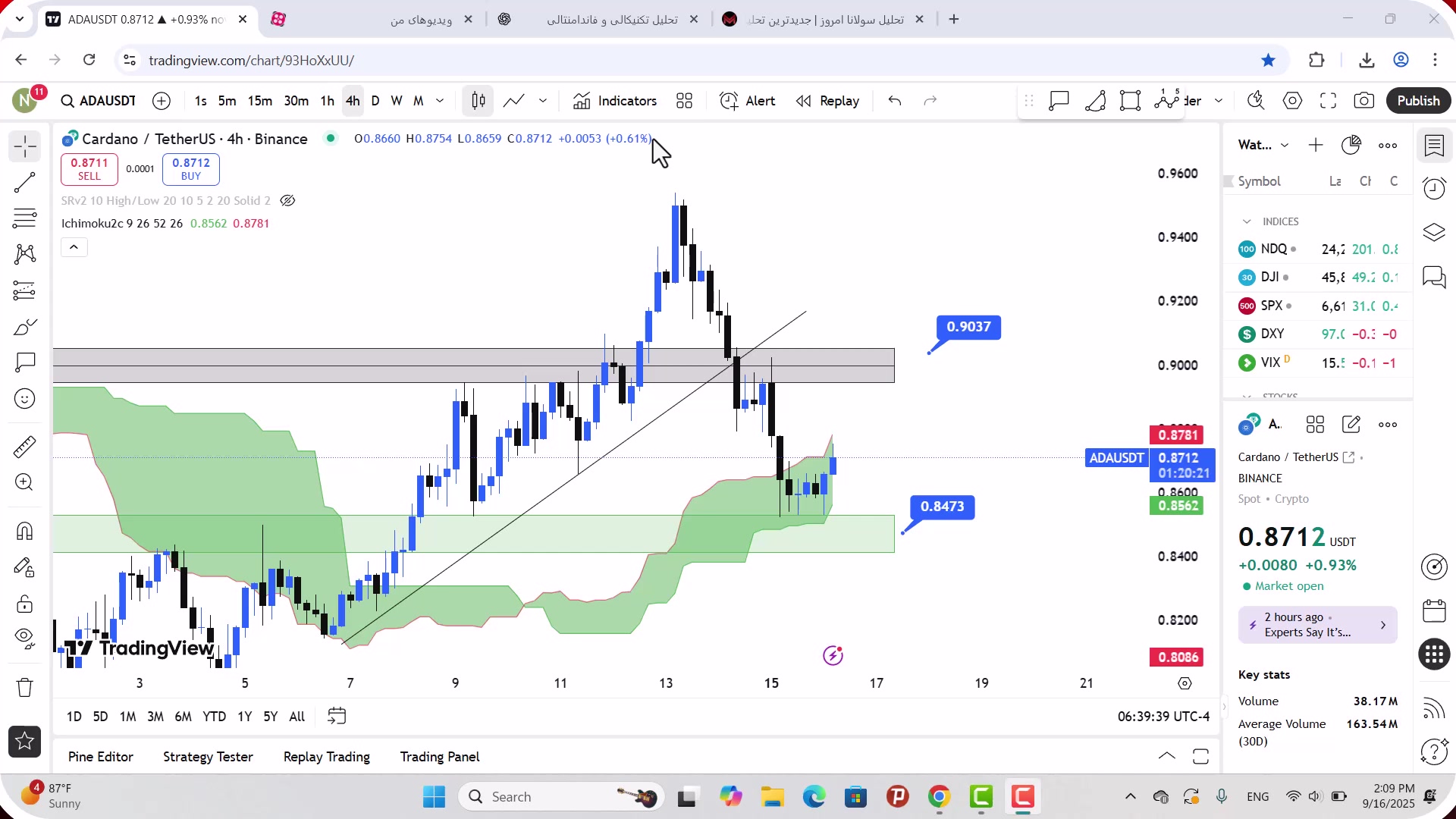The height and width of the screenshot is (819, 1456).
Task: Expand the bottom panel chevron
Action: pos(1167,756)
